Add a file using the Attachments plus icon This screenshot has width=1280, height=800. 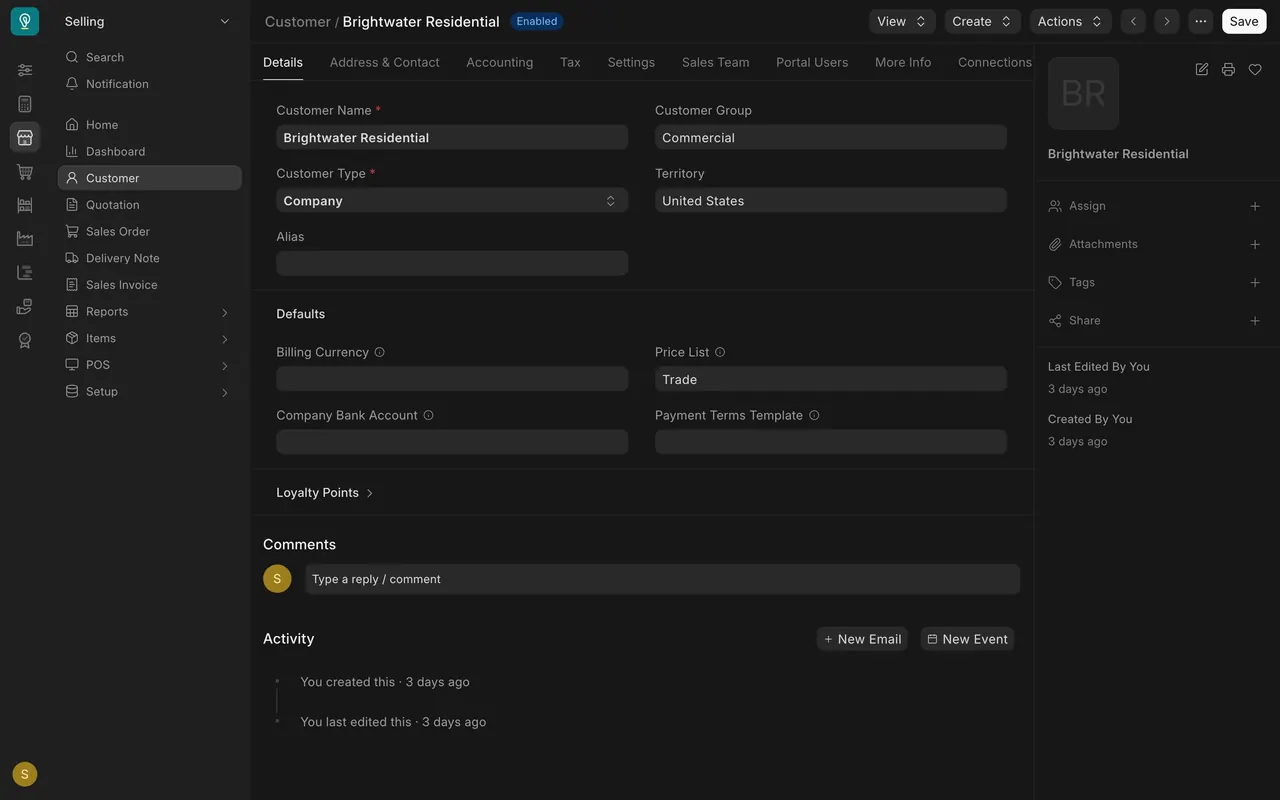tap(1255, 244)
